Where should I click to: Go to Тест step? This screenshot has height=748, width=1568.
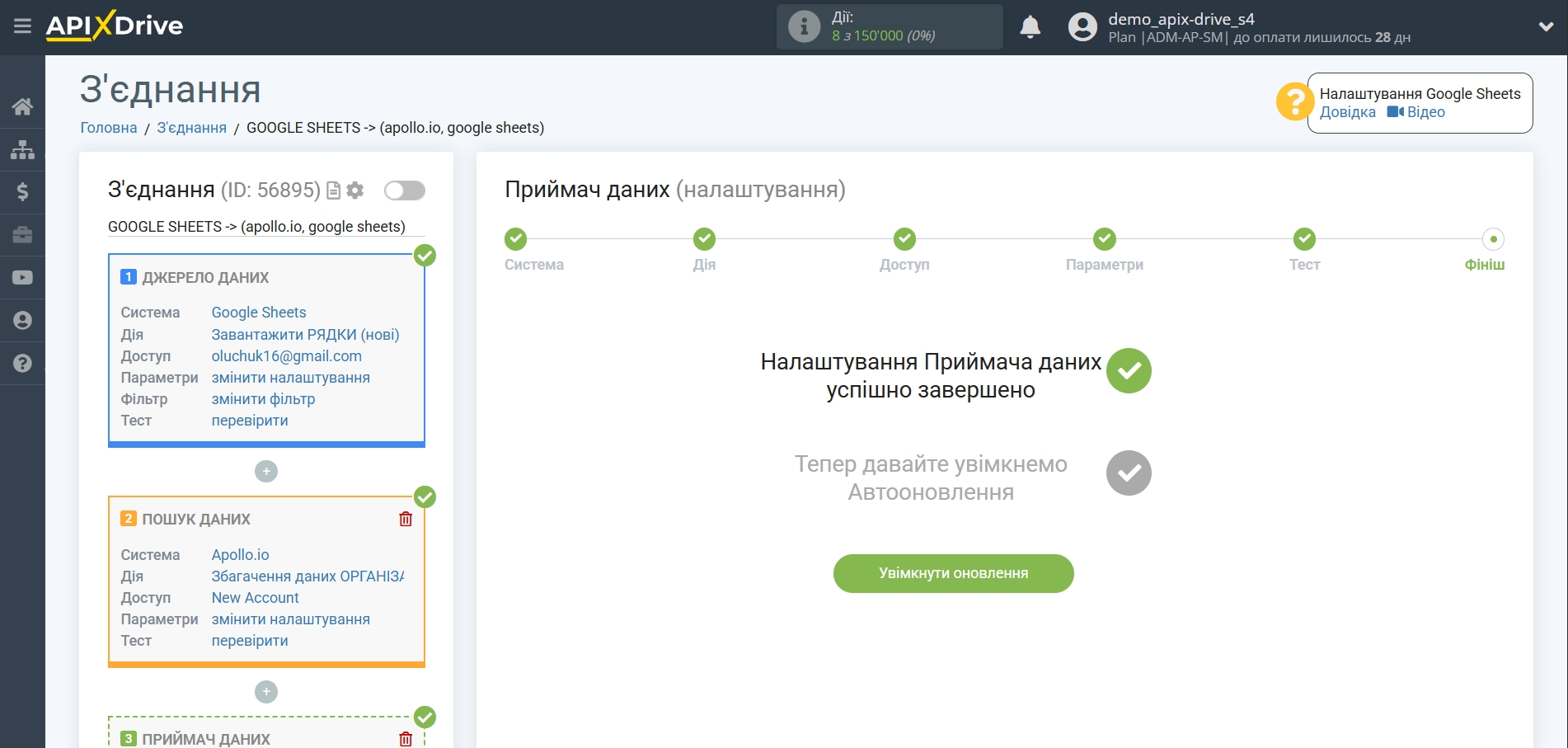tap(1304, 239)
